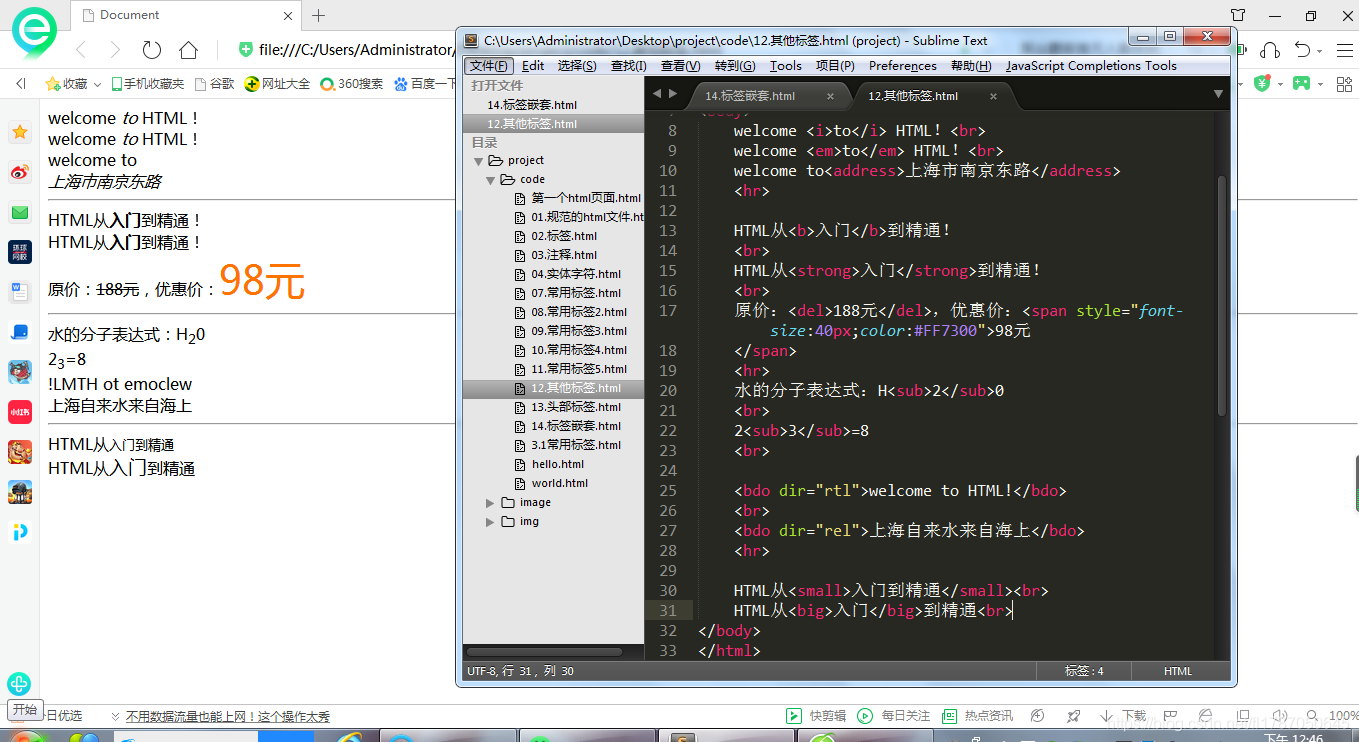Open the gamepad icon dropdown arrow
The image size is (1359, 742).
(x=1318, y=84)
